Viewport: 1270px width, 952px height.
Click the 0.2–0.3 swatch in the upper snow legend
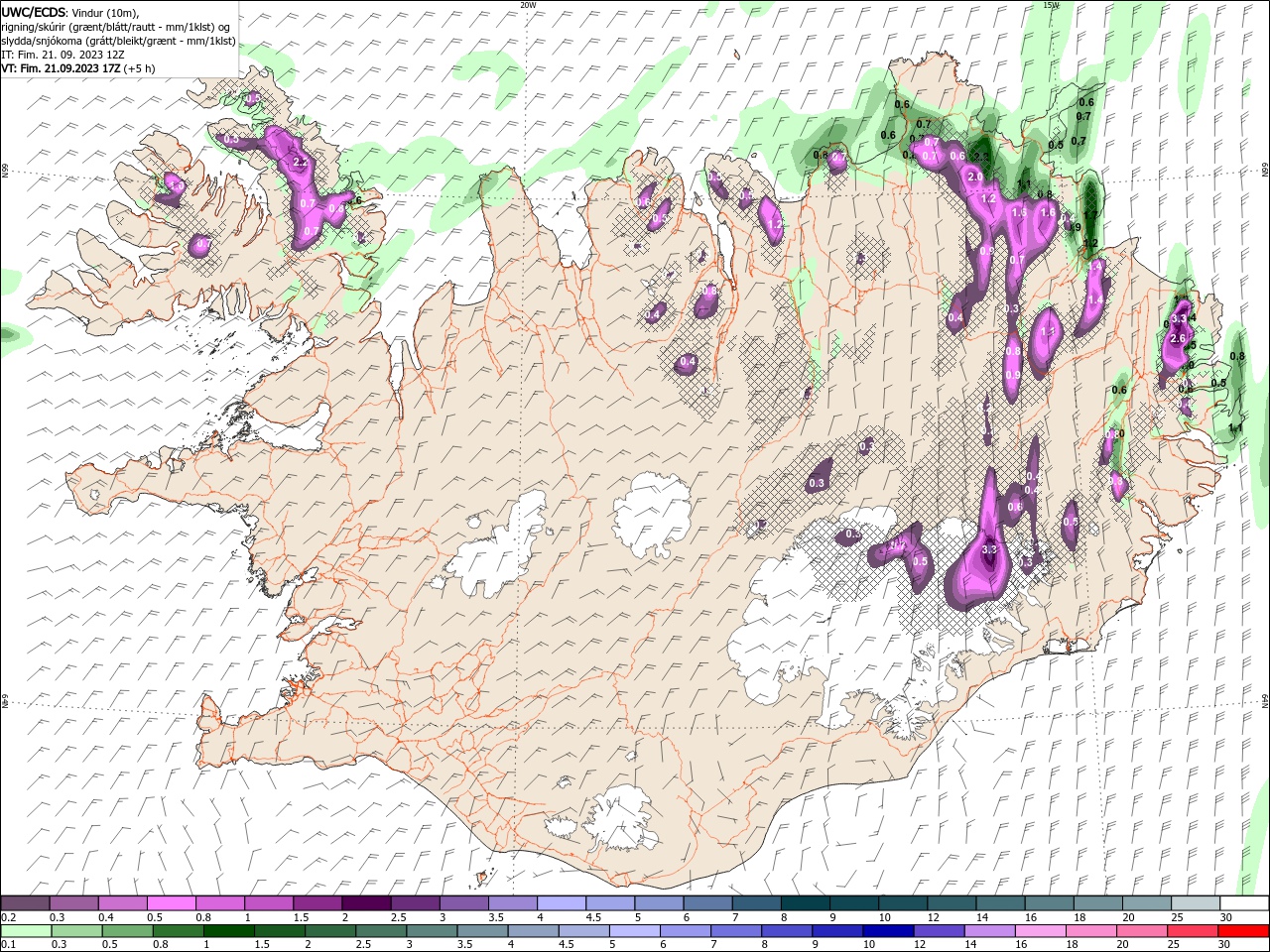pos(25,903)
